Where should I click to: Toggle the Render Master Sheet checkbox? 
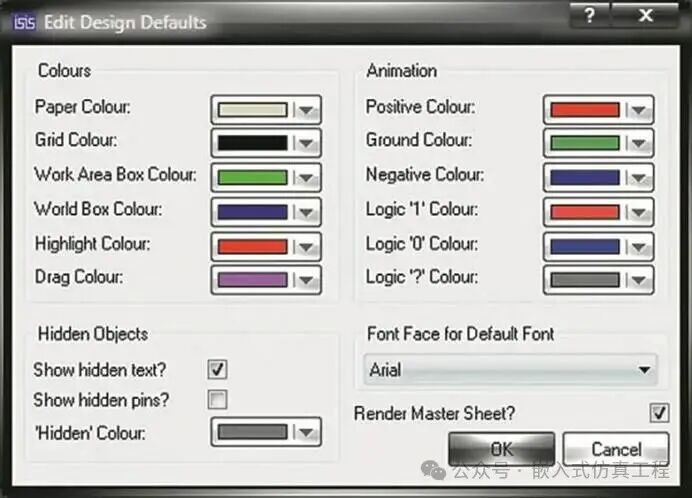[x=659, y=413]
